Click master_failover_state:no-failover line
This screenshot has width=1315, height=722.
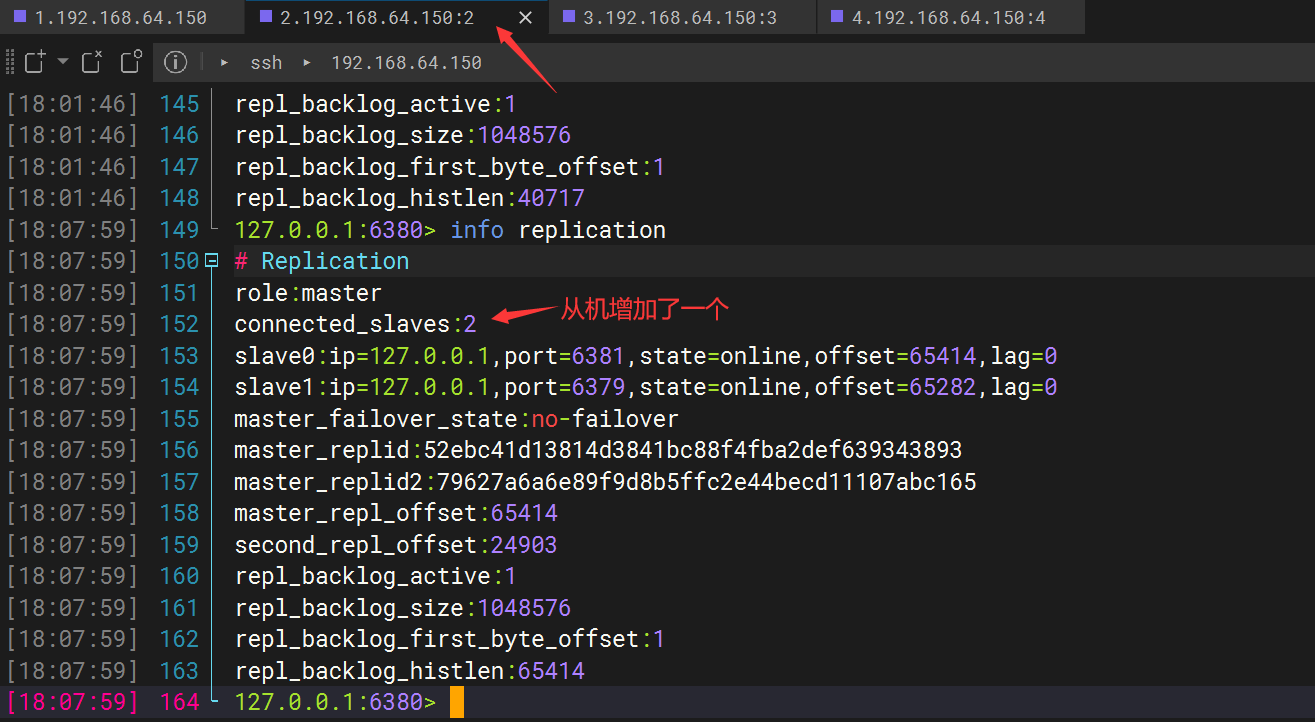point(456,419)
